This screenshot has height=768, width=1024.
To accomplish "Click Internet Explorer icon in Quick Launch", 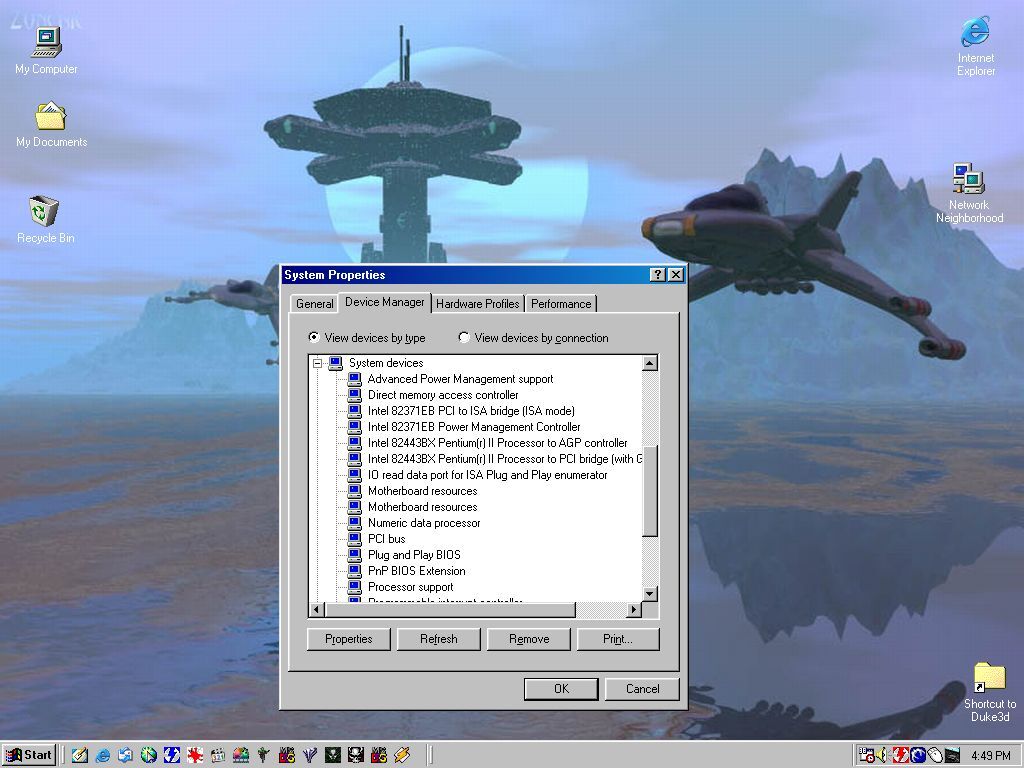I will click(102, 755).
